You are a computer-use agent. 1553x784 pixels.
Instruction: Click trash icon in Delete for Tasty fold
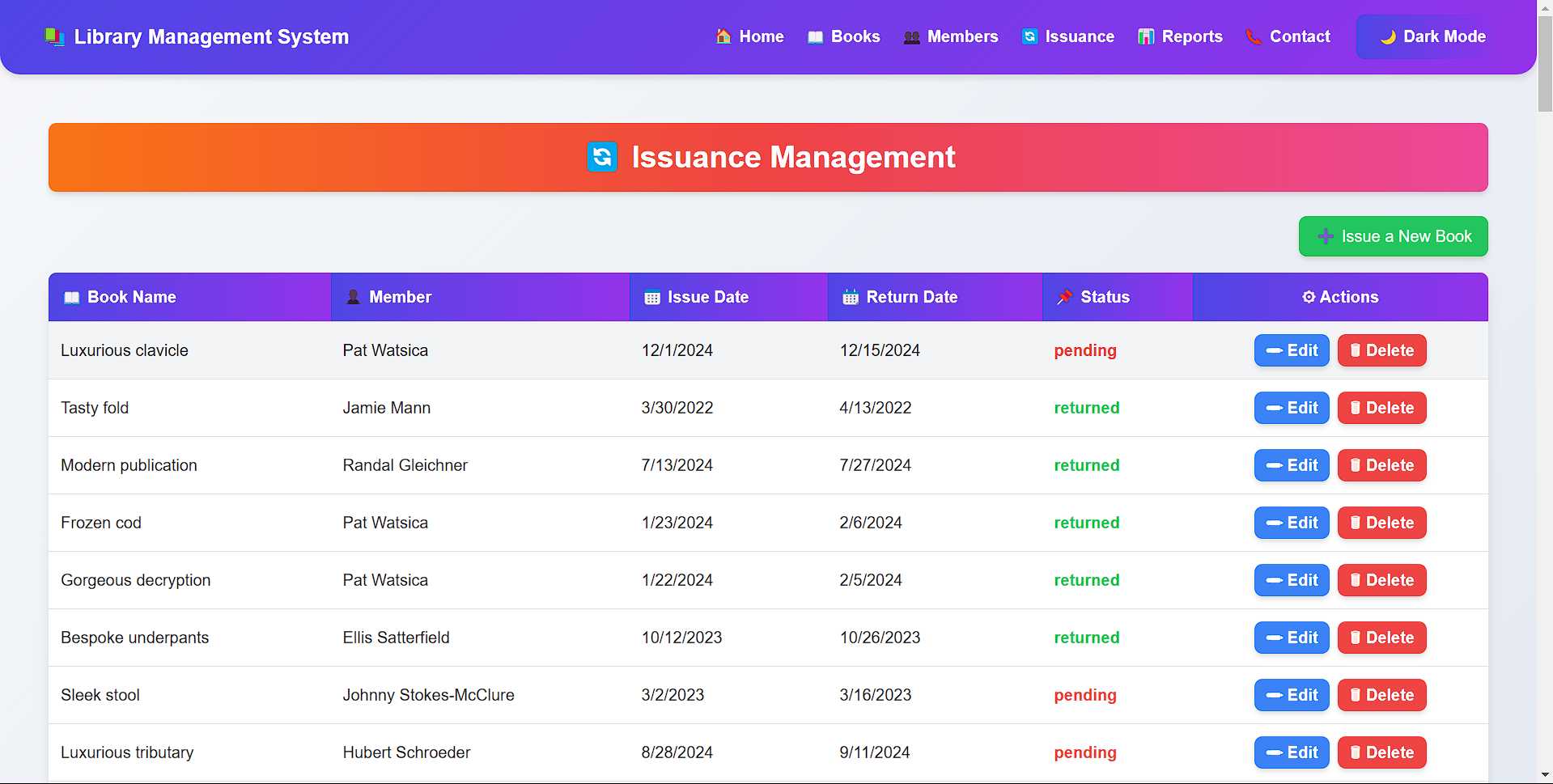point(1356,408)
